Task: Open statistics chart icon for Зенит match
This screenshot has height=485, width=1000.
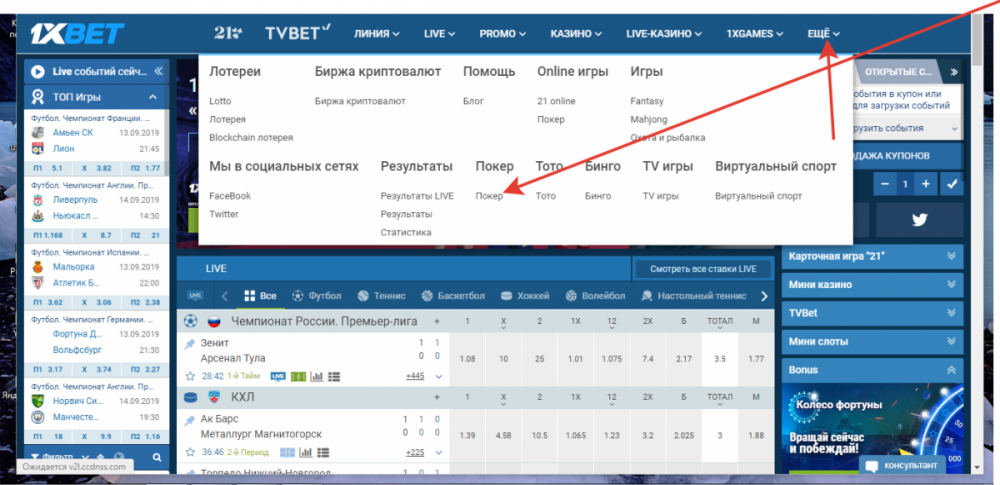Action: coord(317,376)
